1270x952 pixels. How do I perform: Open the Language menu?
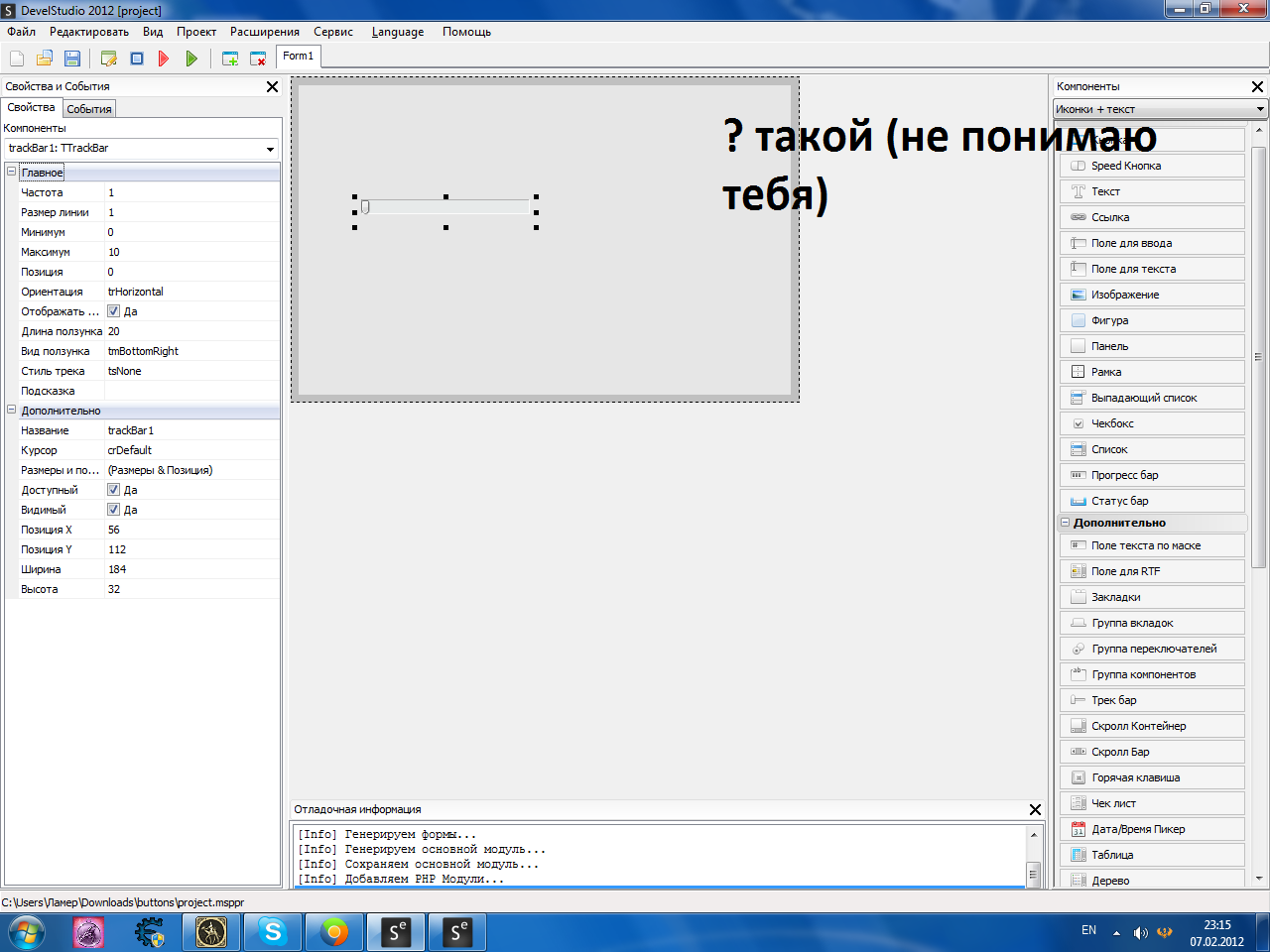[x=398, y=32]
